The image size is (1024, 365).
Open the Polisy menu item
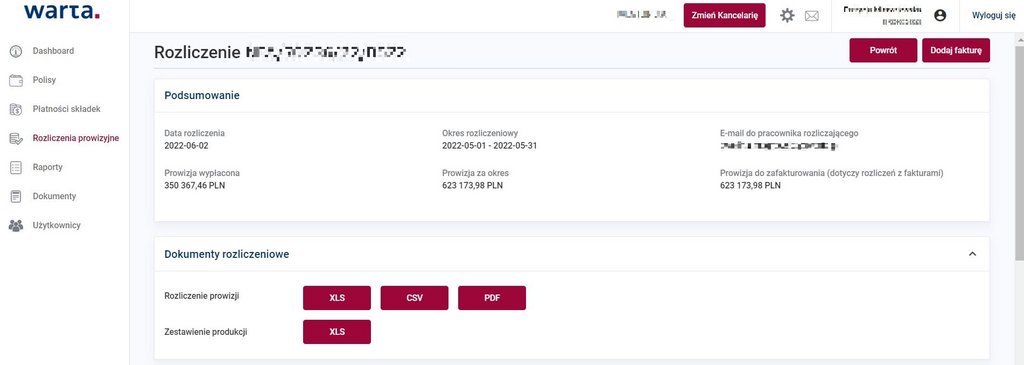pos(44,80)
